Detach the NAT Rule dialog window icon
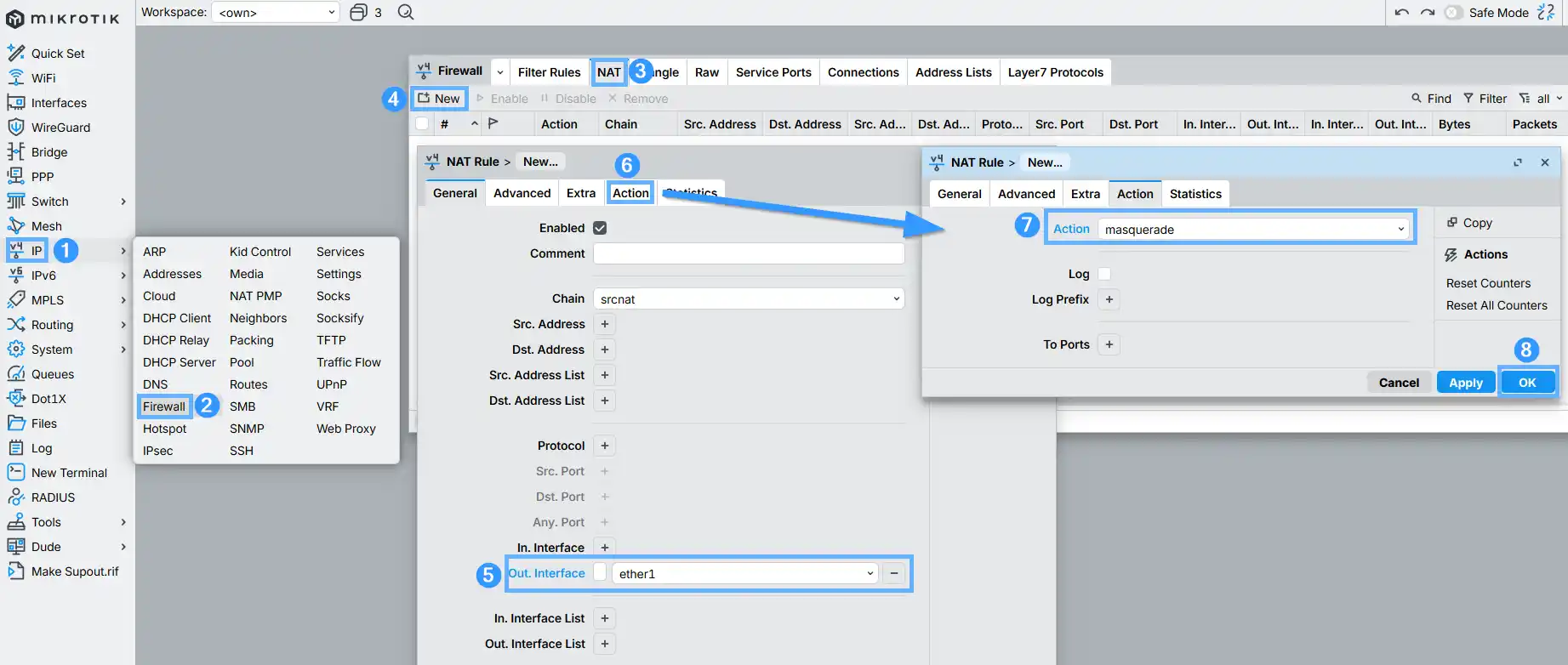 1518,162
